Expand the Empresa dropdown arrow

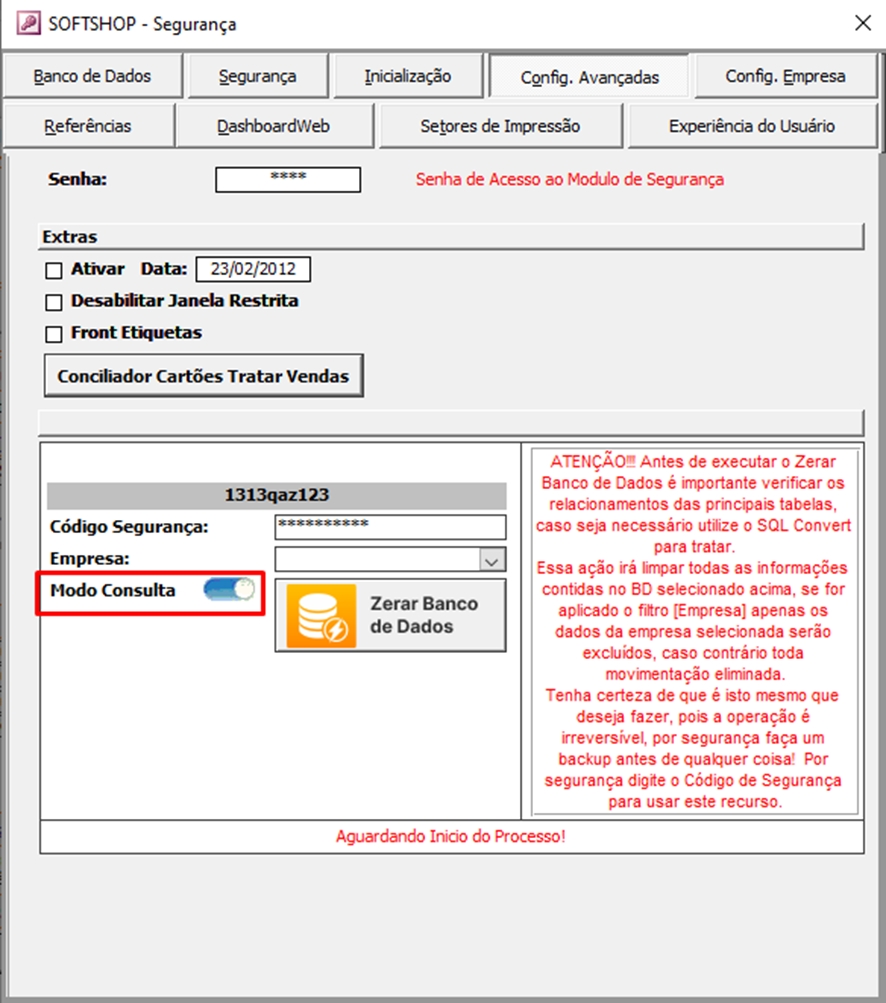pos(492,560)
